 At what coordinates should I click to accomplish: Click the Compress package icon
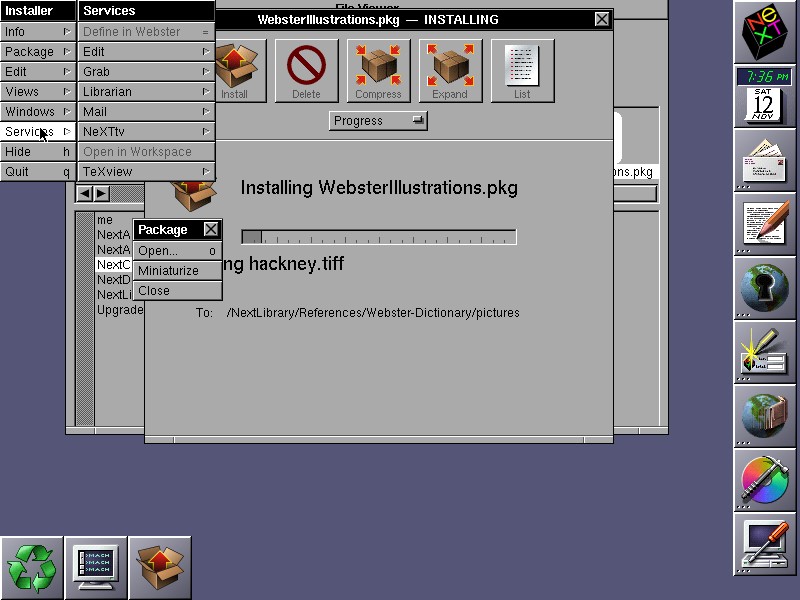[378, 70]
